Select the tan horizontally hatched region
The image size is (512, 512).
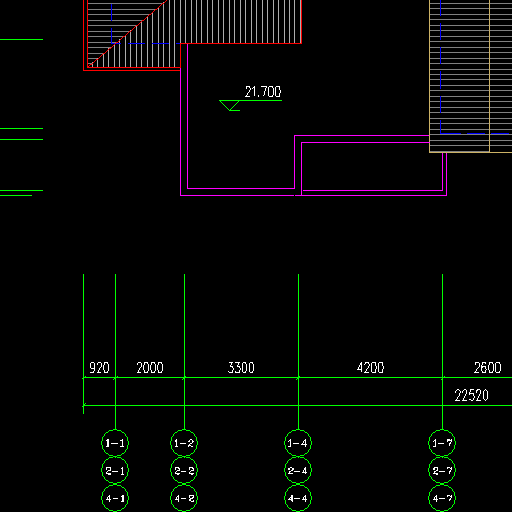pos(470,76)
